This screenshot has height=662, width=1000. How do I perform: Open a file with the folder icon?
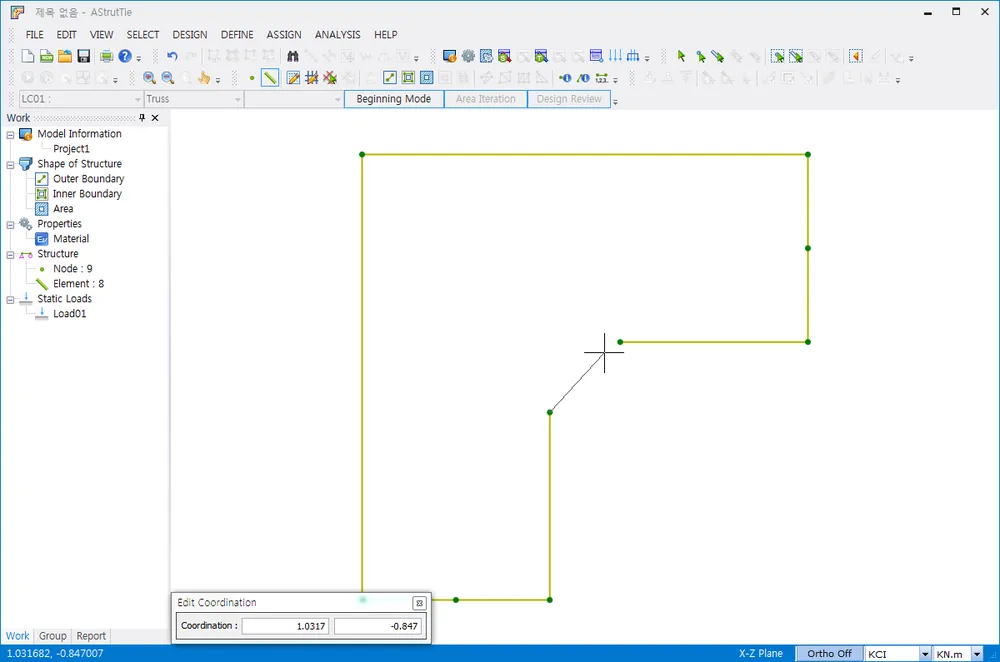65,57
